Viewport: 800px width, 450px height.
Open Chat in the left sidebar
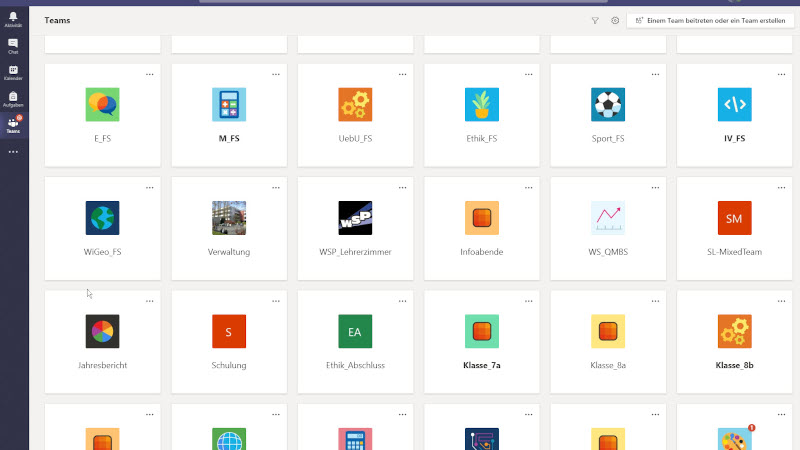click(13, 46)
